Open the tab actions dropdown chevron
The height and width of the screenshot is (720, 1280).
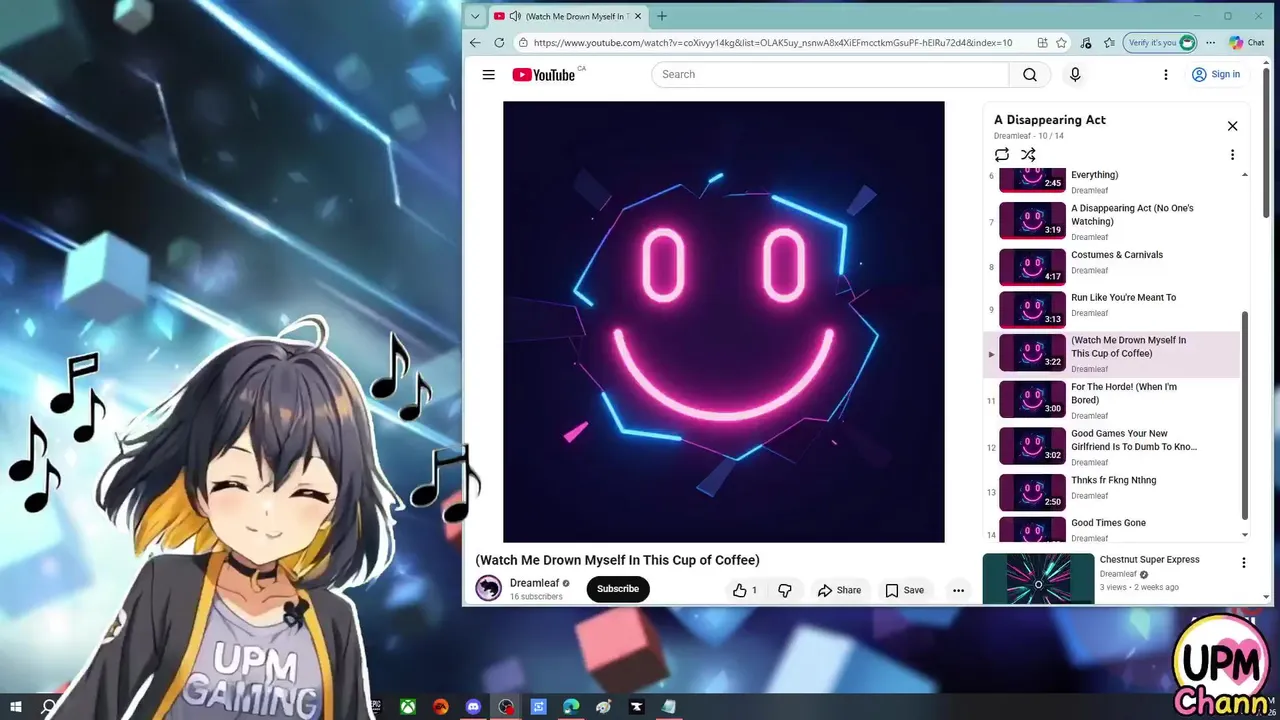(475, 16)
